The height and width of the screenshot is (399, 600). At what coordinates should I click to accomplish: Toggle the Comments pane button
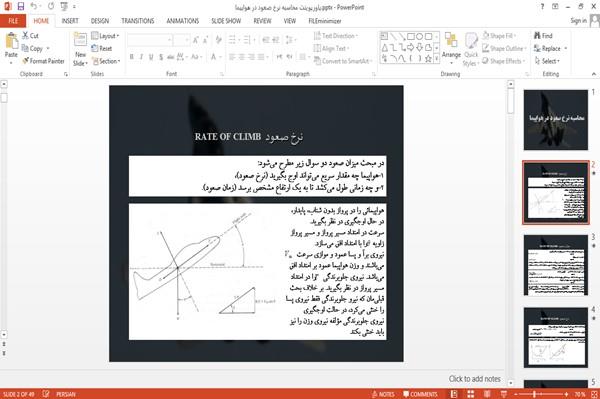pos(420,394)
